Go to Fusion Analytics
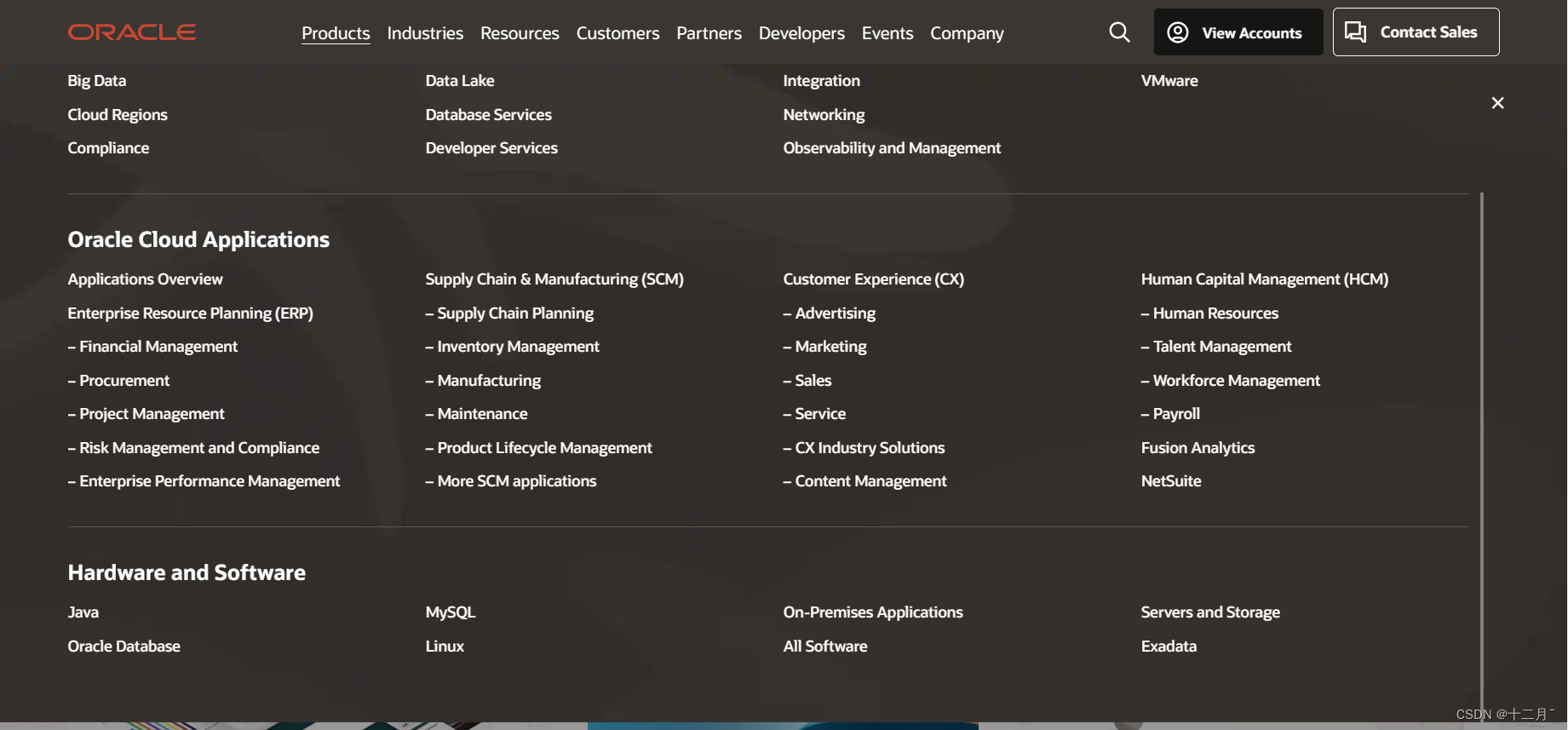The image size is (1568, 730). point(1198,448)
